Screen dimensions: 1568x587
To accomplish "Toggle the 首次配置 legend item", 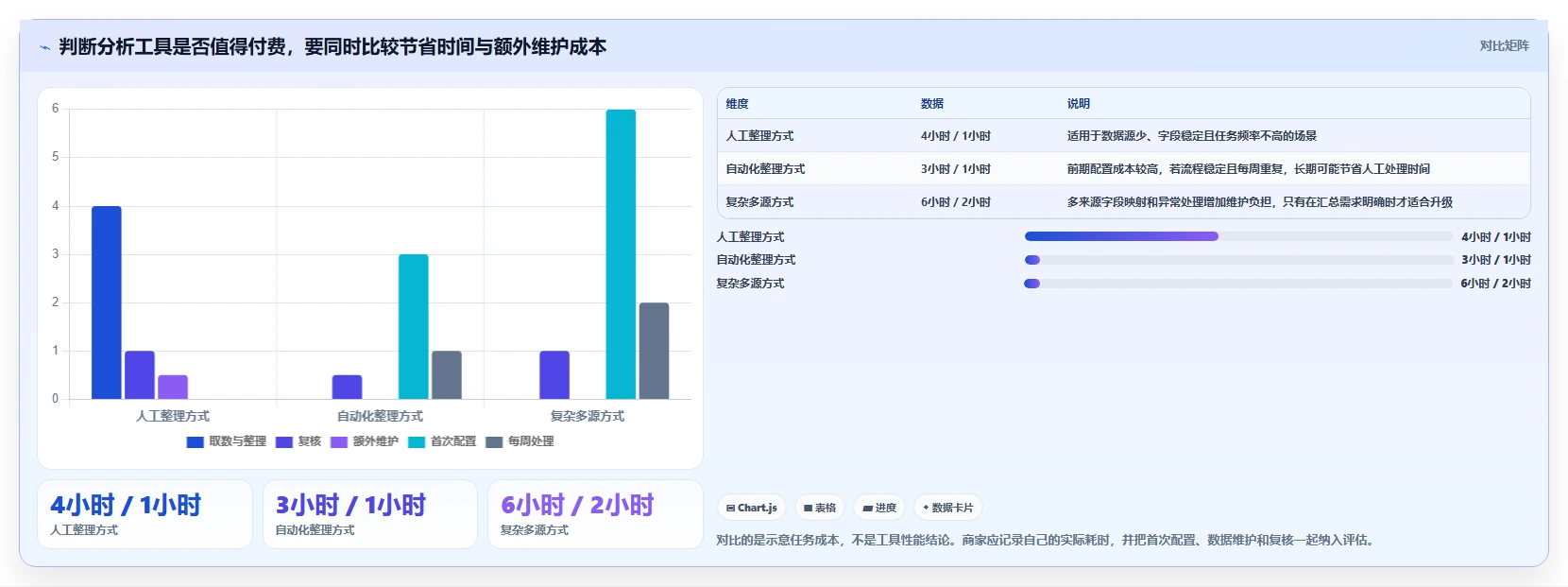I will coord(442,441).
